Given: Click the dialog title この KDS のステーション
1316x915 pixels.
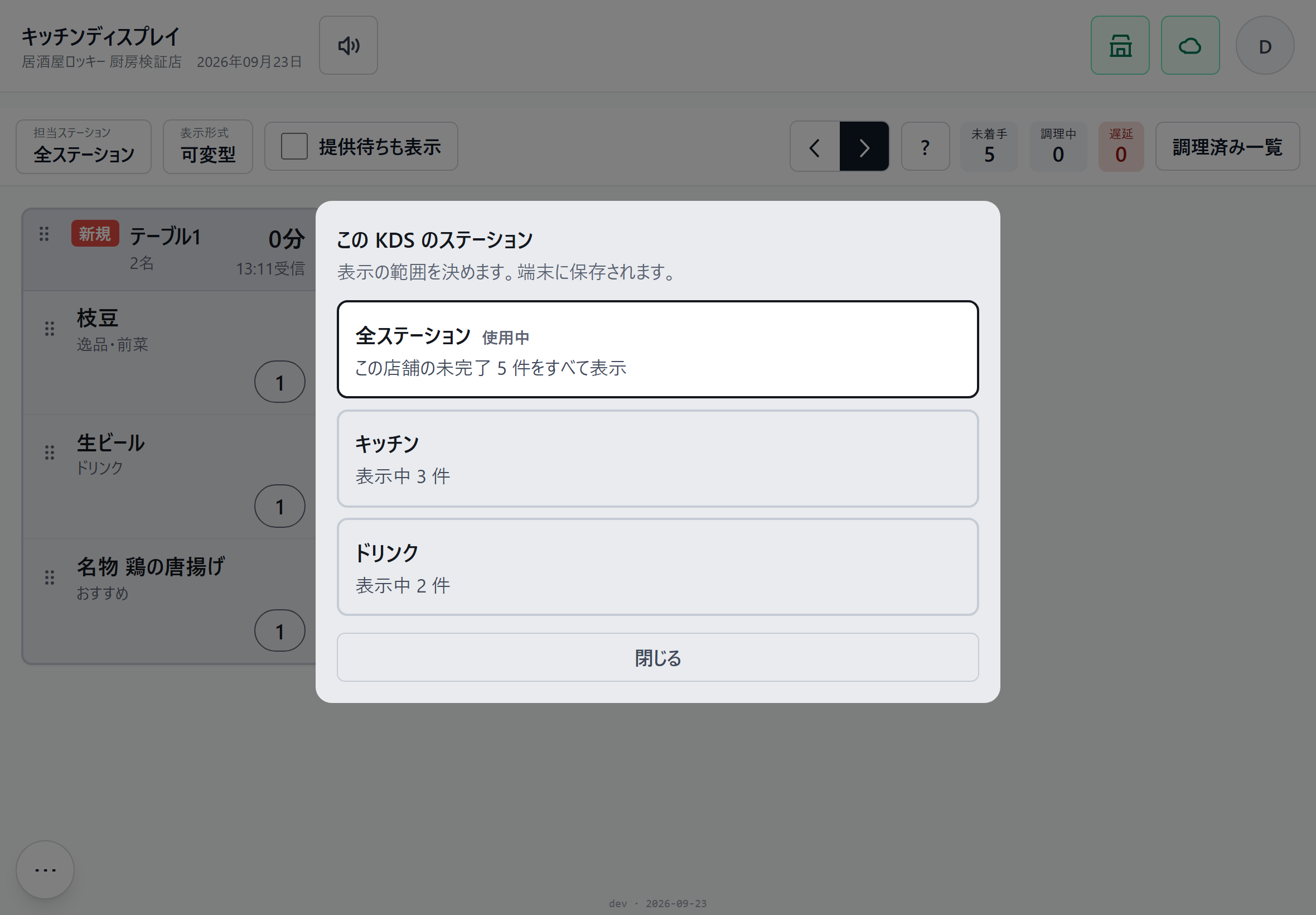Looking at the screenshot, I should pyautogui.click(x=435, y=240).
